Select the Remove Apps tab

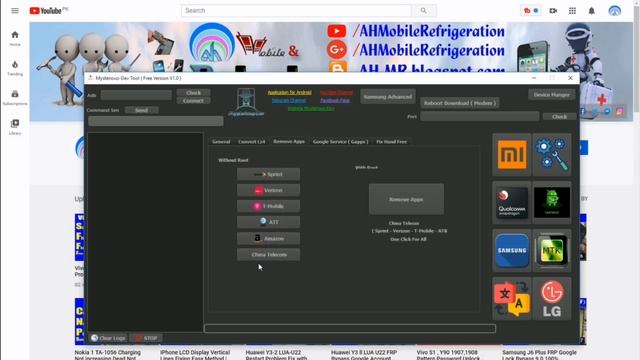[x=289, y=141]
